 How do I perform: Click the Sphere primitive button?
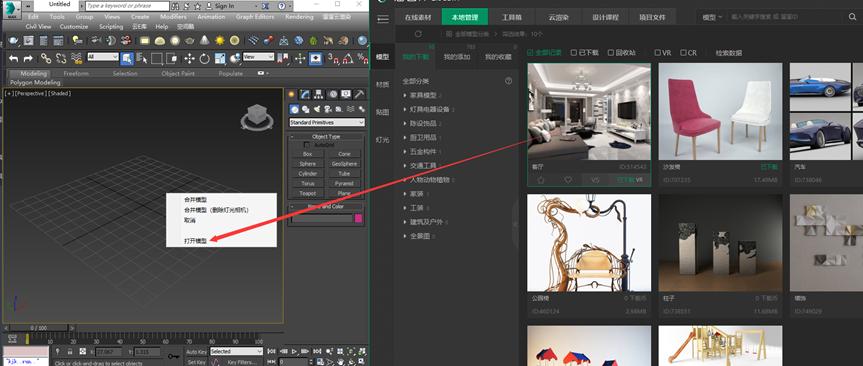[307, 164]
